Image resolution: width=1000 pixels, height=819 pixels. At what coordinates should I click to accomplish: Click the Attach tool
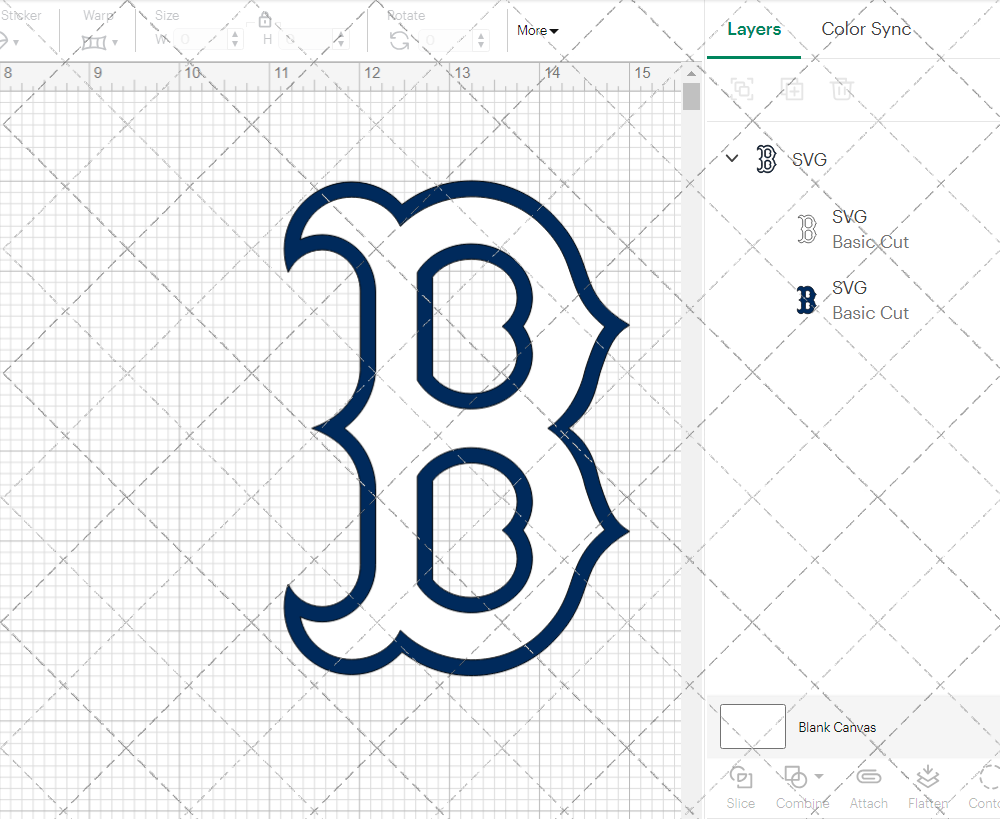click(x=868, y=788)
